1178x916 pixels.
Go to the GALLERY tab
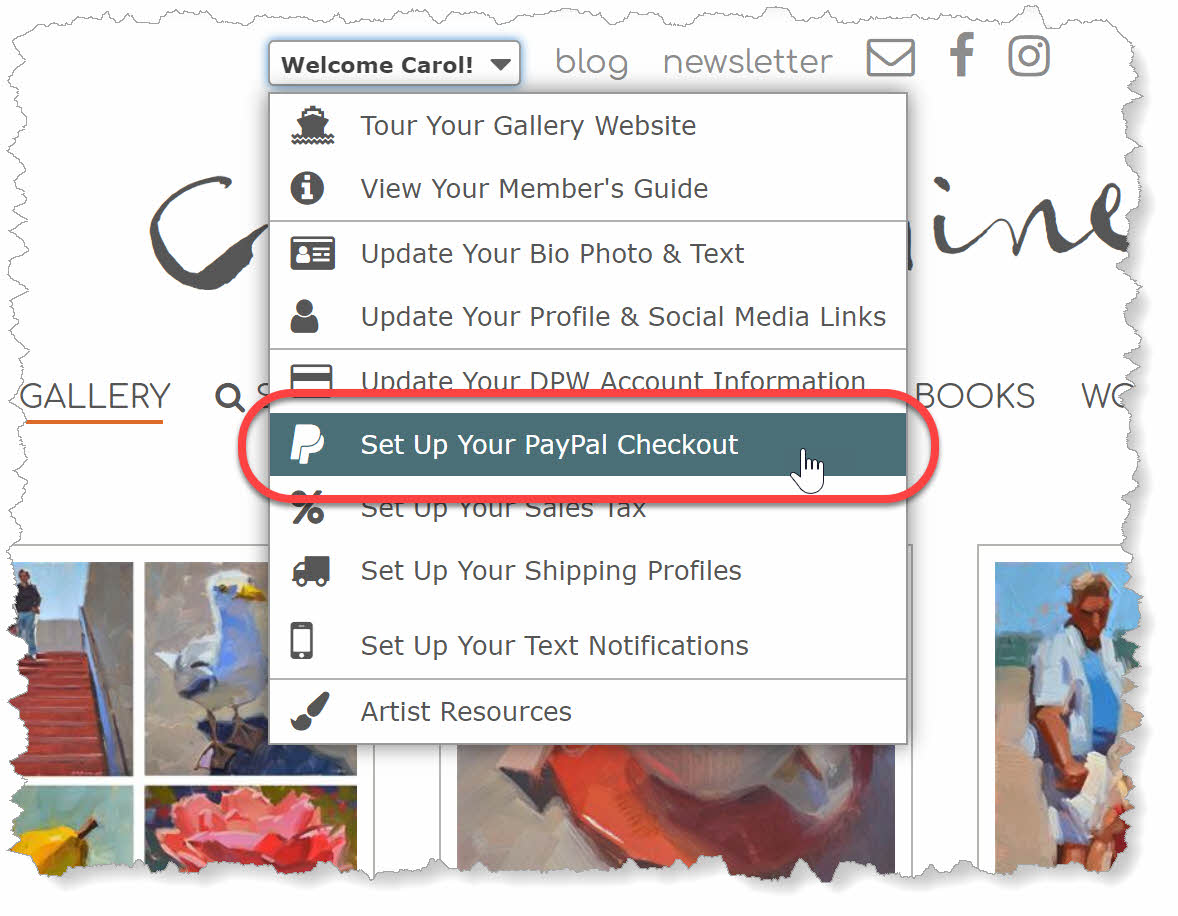[95, 397]
